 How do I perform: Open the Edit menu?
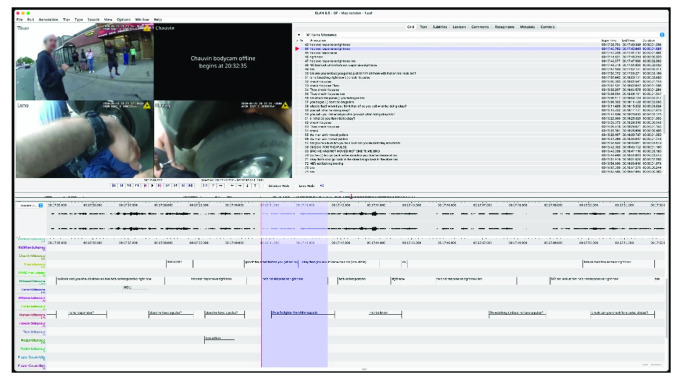(30, 20)
